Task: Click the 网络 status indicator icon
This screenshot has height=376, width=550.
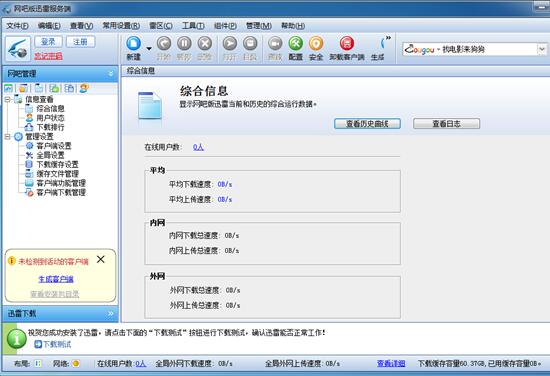Action: (76, 363)
